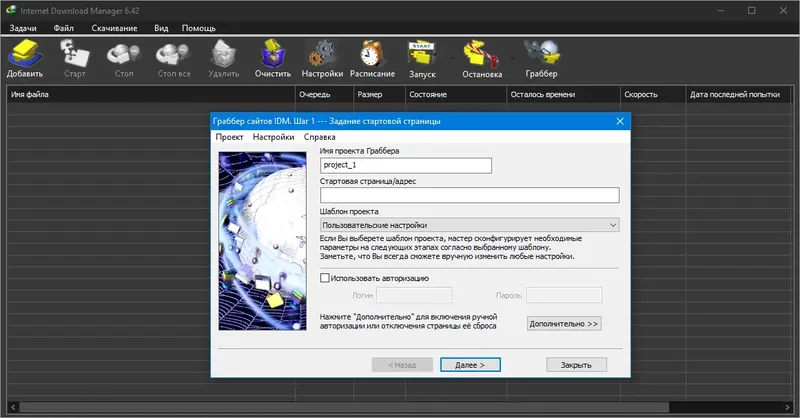Viewport: 800px width, 418px height.
Task: Sort by Имя файла column header
Action: (x=151, y=94)
